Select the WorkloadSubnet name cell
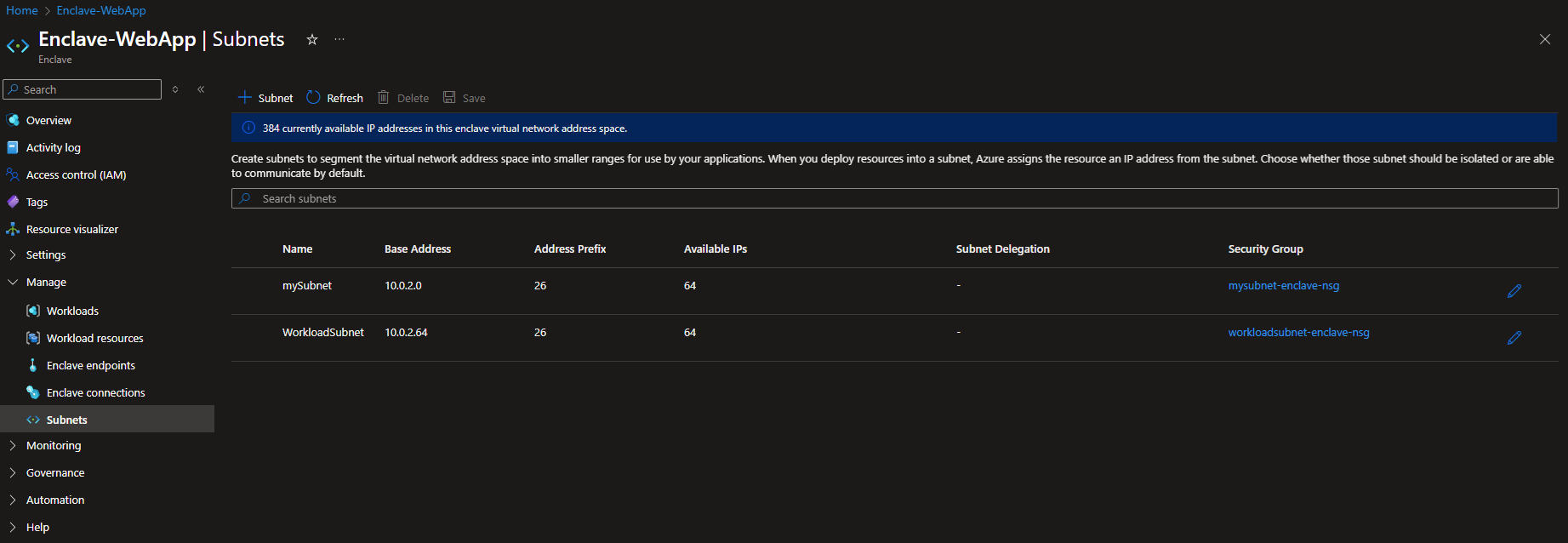This screenshot has width=1568, height=543. (323, 332)
